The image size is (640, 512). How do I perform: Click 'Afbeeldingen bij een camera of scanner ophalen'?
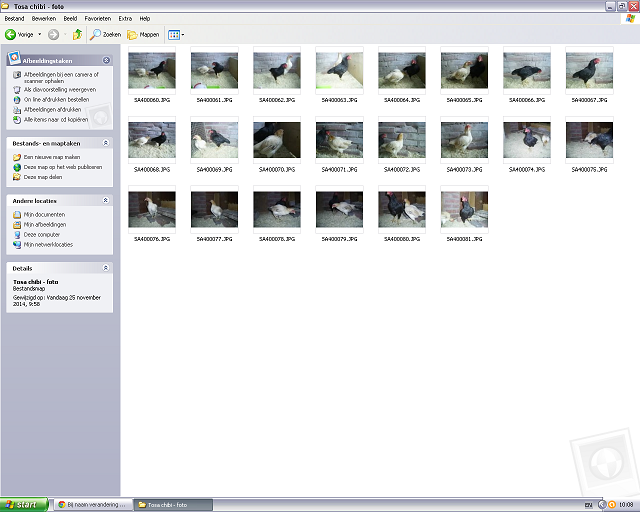tap(56, 78)
